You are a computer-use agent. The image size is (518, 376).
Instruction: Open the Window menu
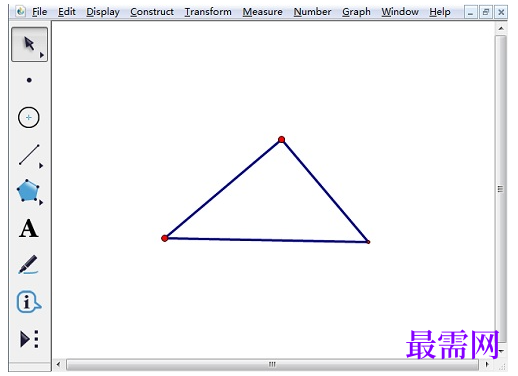[x=400, y=12]
